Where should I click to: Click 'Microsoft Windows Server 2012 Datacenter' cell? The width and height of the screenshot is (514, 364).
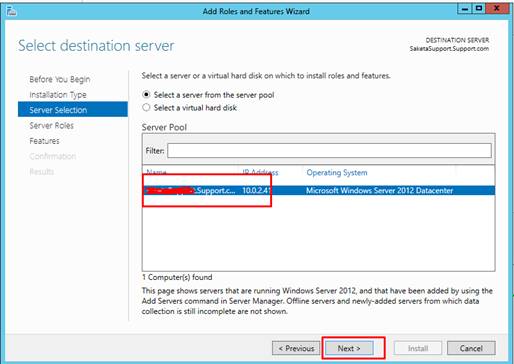coord(379,190)
